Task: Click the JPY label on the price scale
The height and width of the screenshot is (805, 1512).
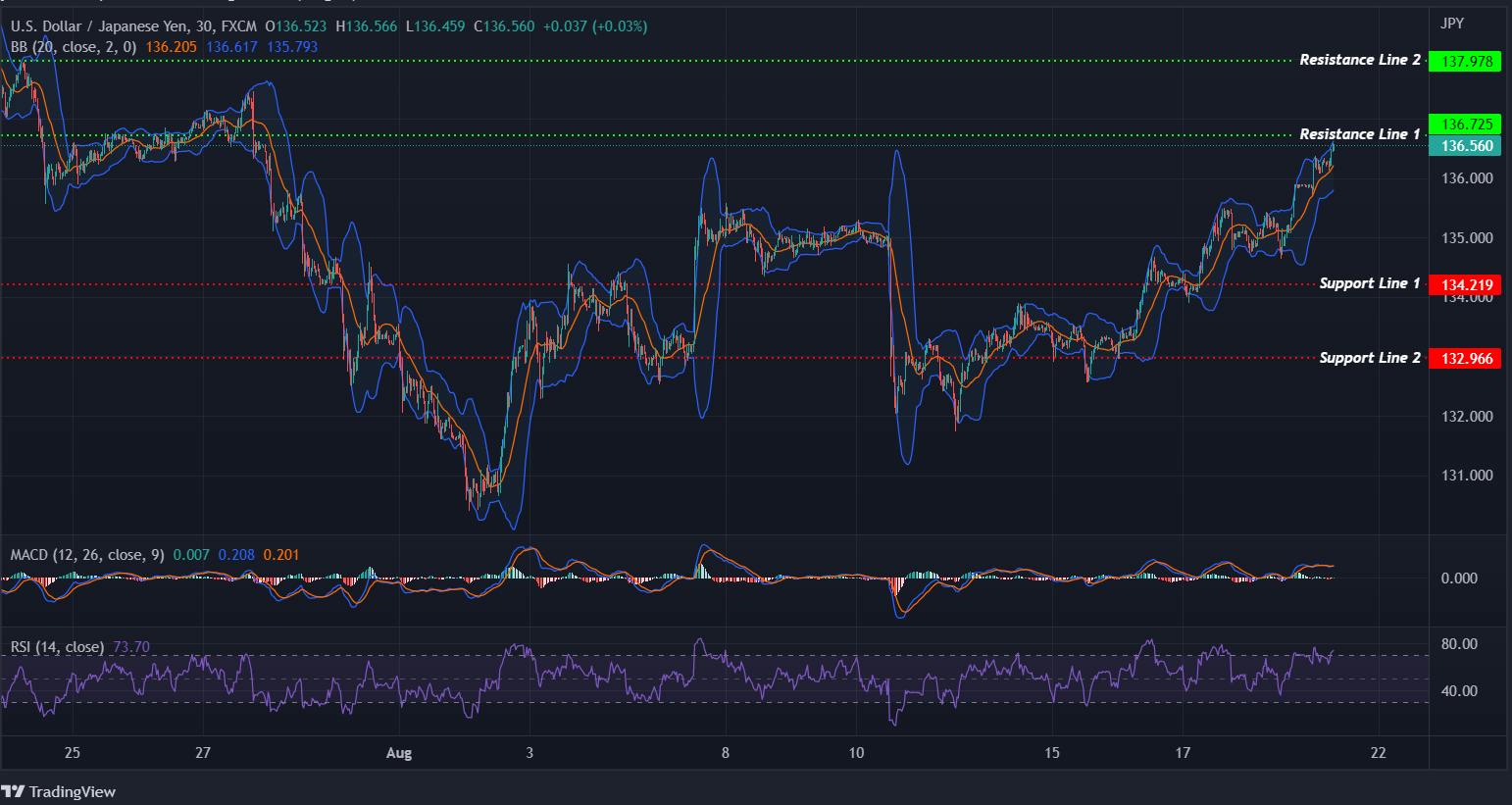Action: tap(1451, 23)
